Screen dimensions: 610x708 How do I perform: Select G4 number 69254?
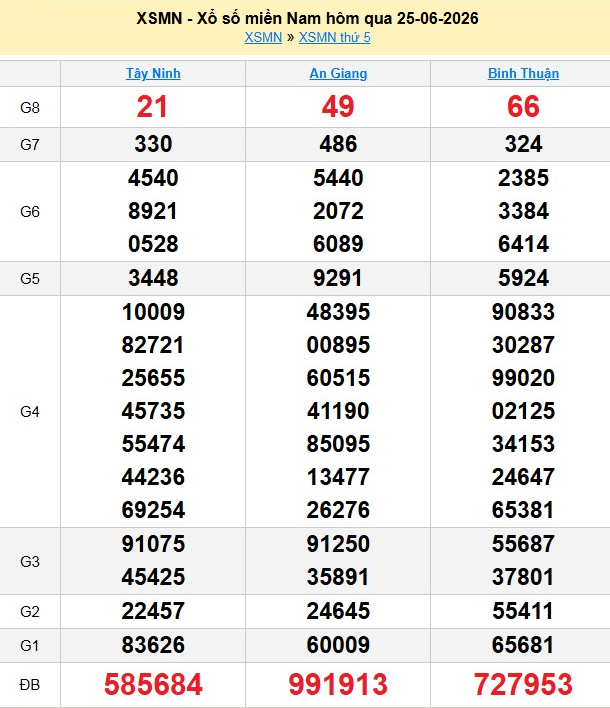coord(153,510)
